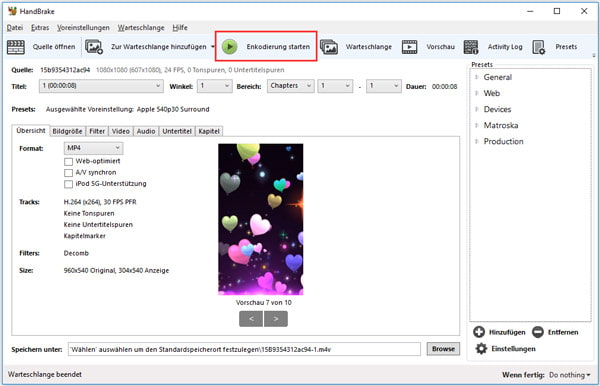The width and height of the screenshot is (600, 386).
Task: Open the Format MP4 dropdown
Action: (93, 148)
